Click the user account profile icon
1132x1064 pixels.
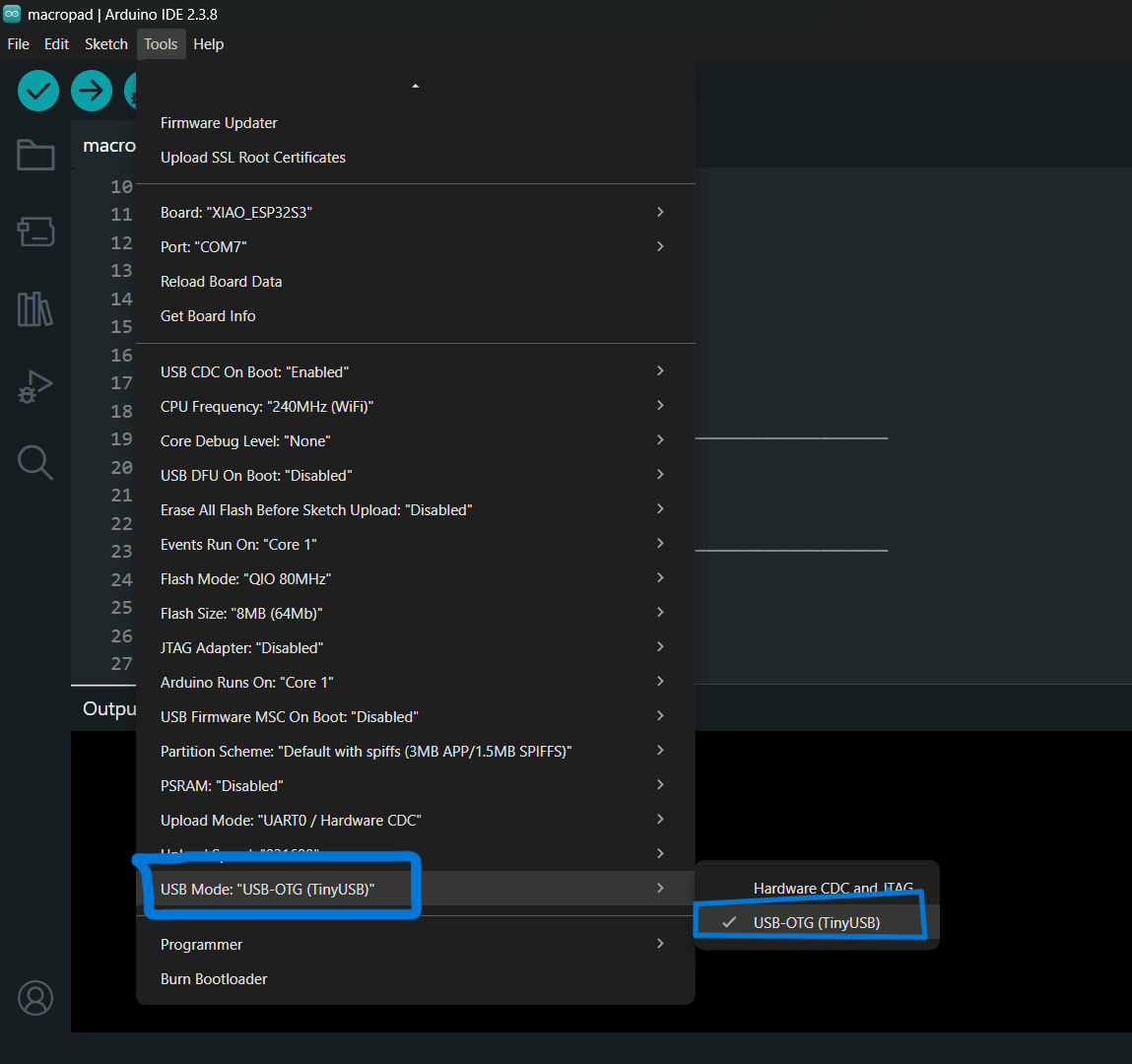point(35,998)
